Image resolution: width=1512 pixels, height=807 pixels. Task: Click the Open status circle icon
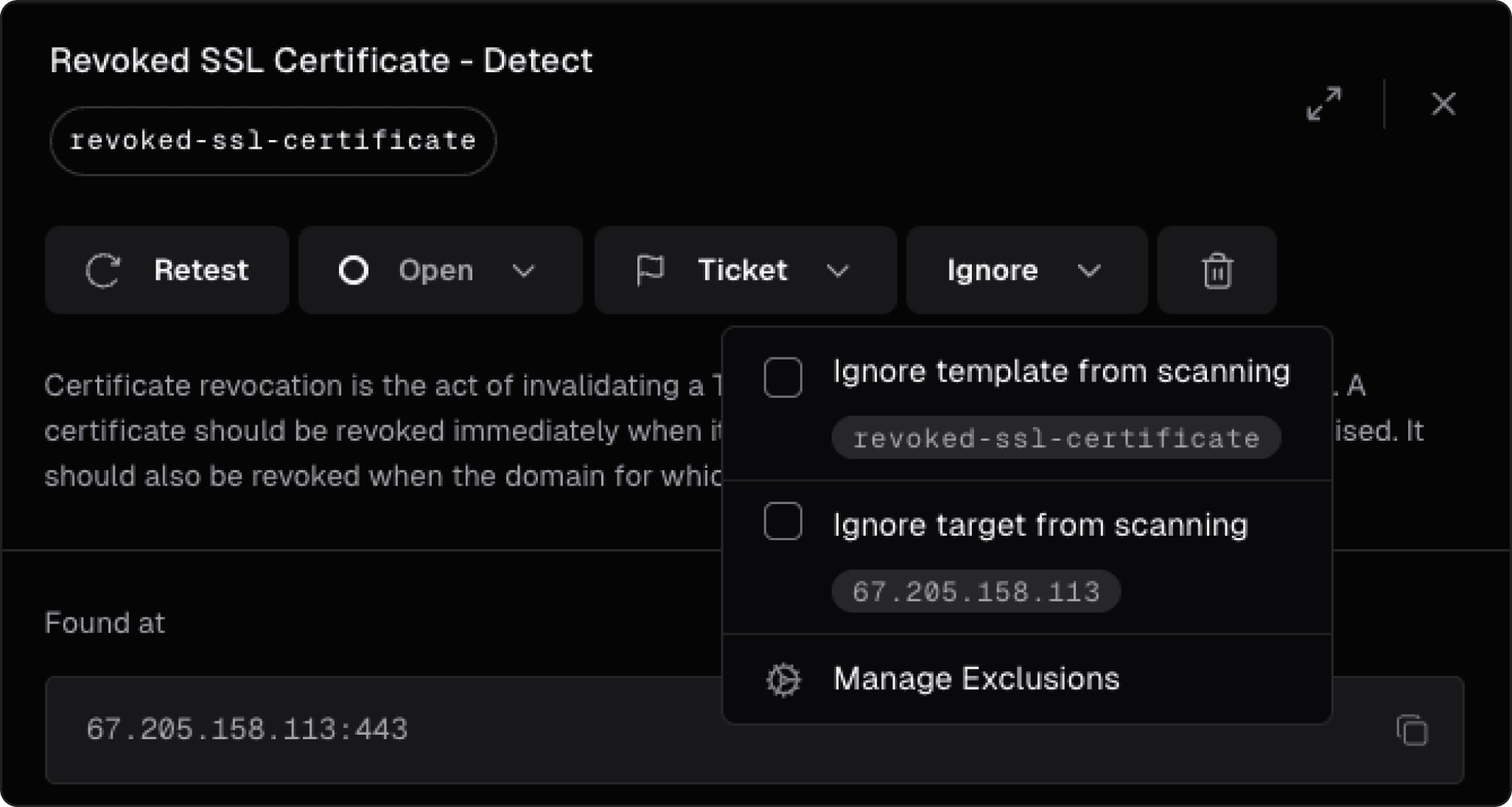tap(354, 270)
